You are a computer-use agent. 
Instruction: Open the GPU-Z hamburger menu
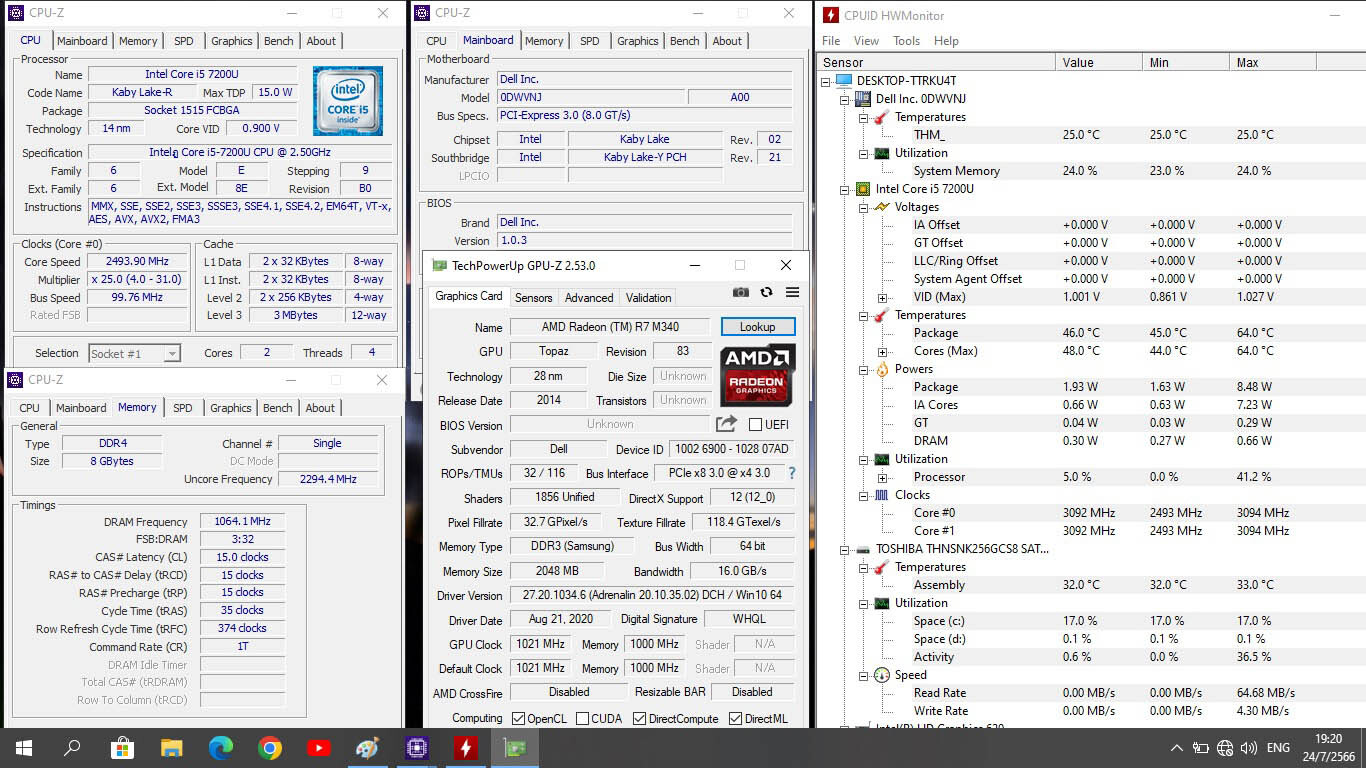792,292
